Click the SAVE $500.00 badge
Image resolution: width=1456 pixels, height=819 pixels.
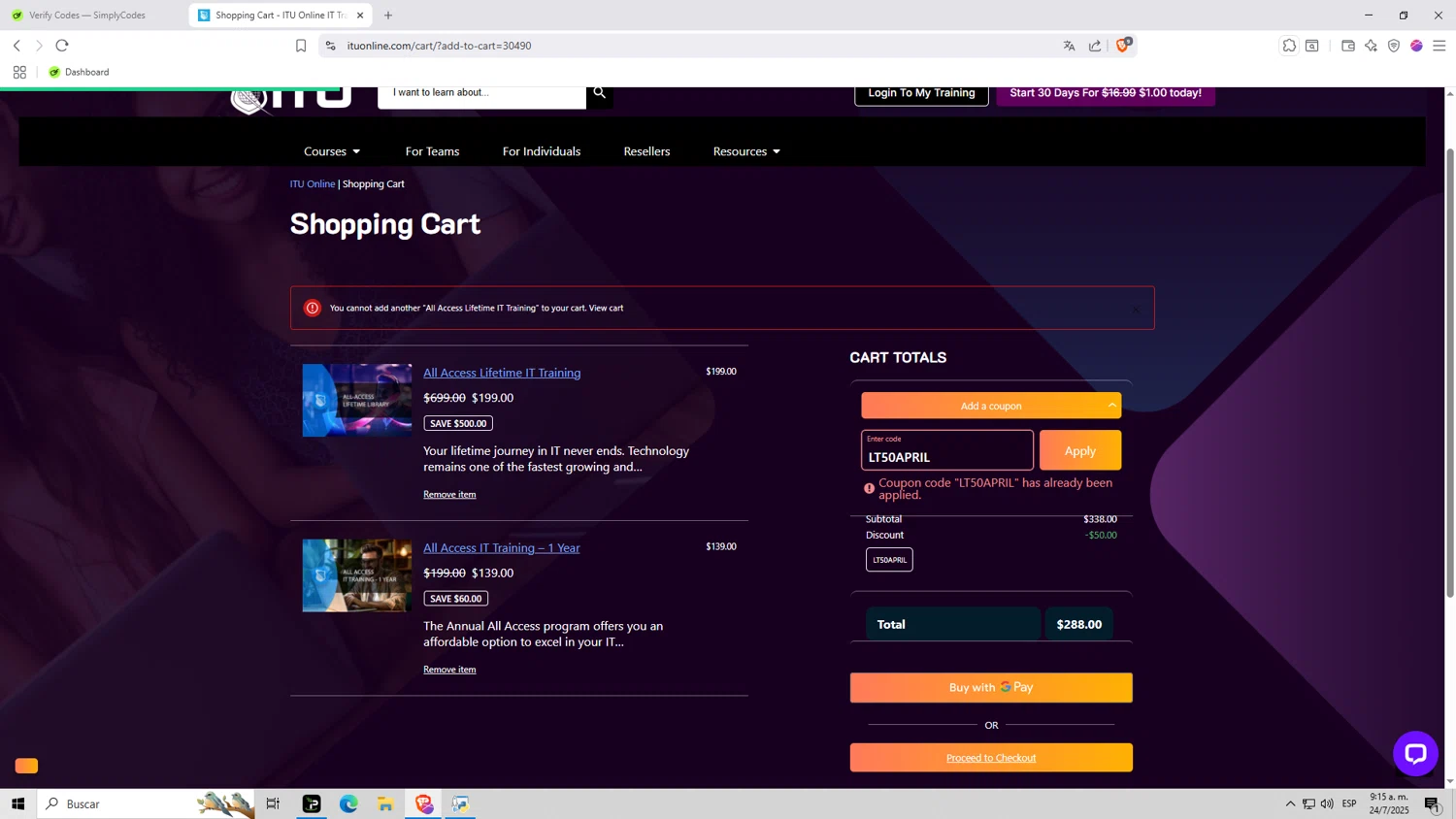coord(458,423)
